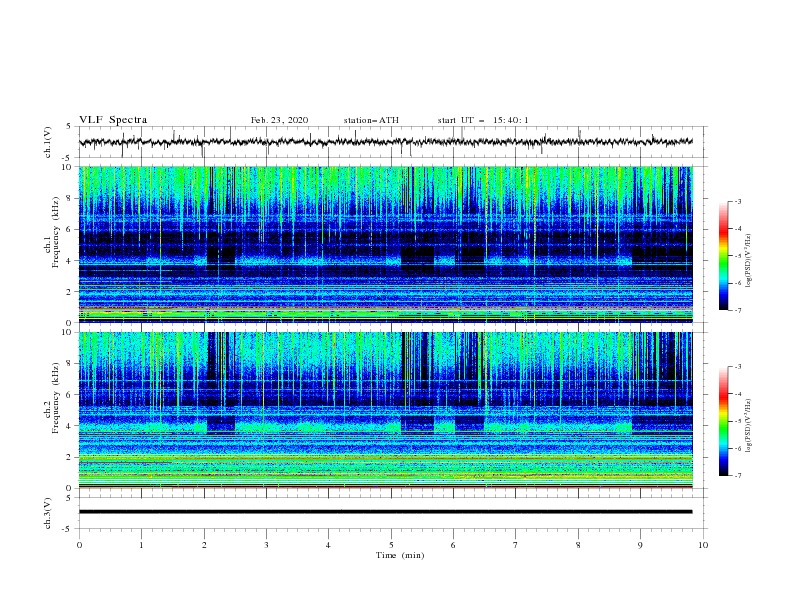Click the "ch.1(V)" axis label
The height and width of the screenshot is (612, 792).
pos(48,142)
